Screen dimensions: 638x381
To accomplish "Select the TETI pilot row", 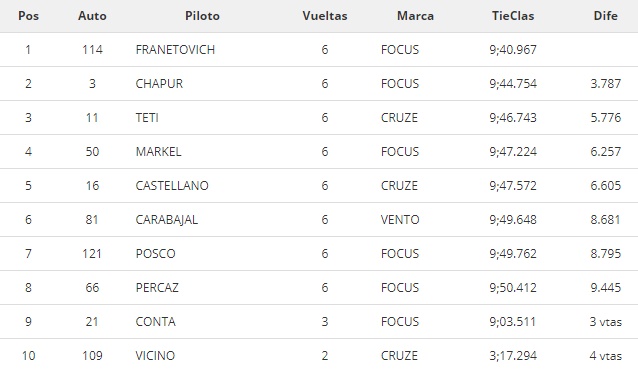I will point(319,118).
